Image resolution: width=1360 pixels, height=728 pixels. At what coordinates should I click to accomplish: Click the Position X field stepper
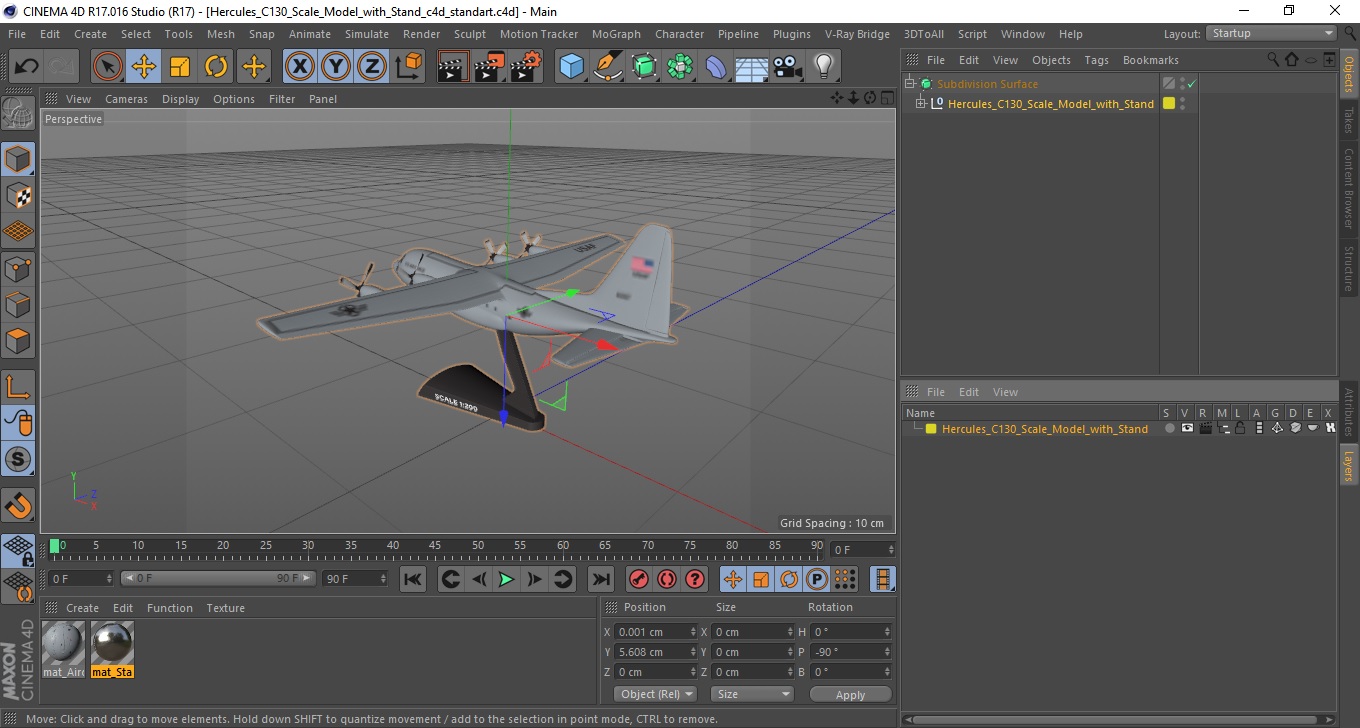[x=693, y=632]
